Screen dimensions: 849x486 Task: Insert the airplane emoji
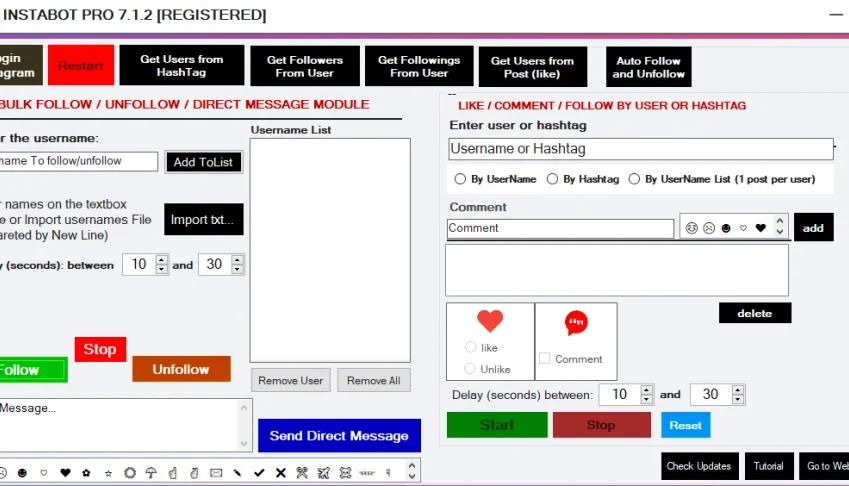pyautogui.click(x=324, y=473)
